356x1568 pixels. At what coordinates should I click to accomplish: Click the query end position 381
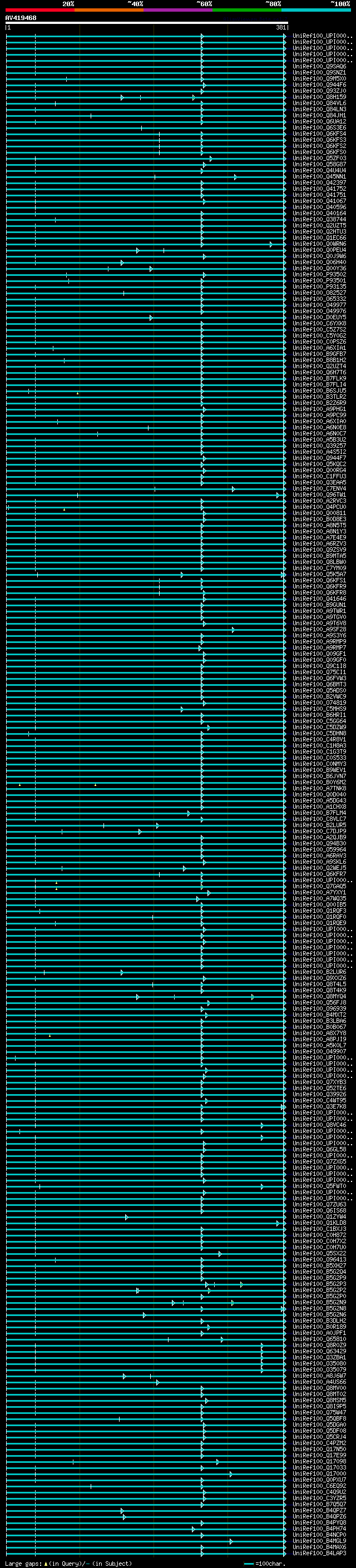(x=280, y=27)
